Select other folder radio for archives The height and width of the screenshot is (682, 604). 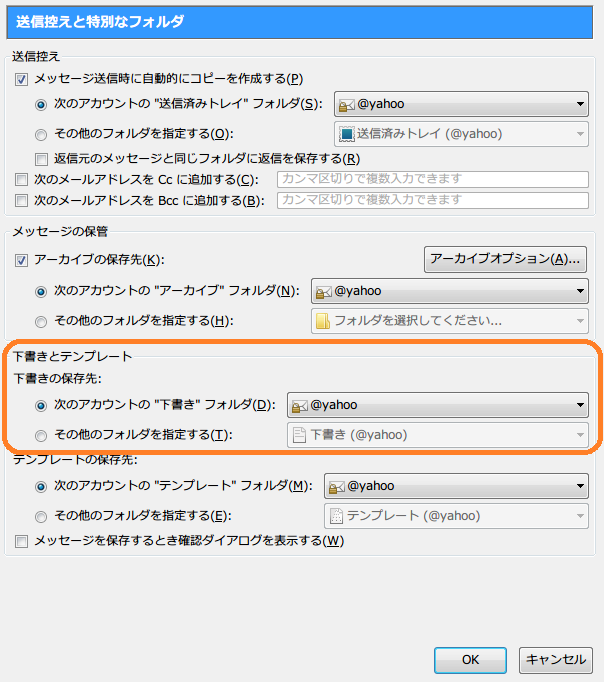pyautogui.click(x=41, y=321)
